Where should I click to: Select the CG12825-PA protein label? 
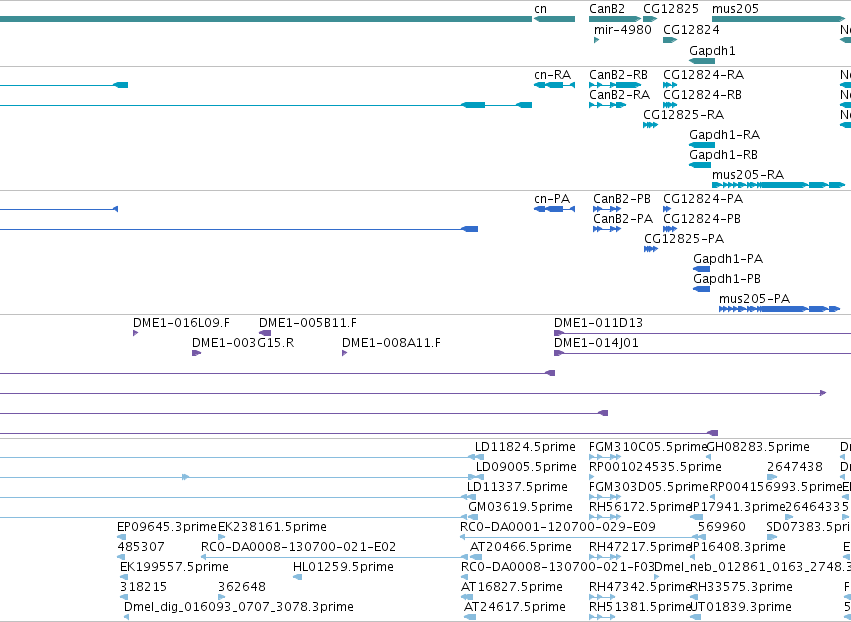pos(684,239)
